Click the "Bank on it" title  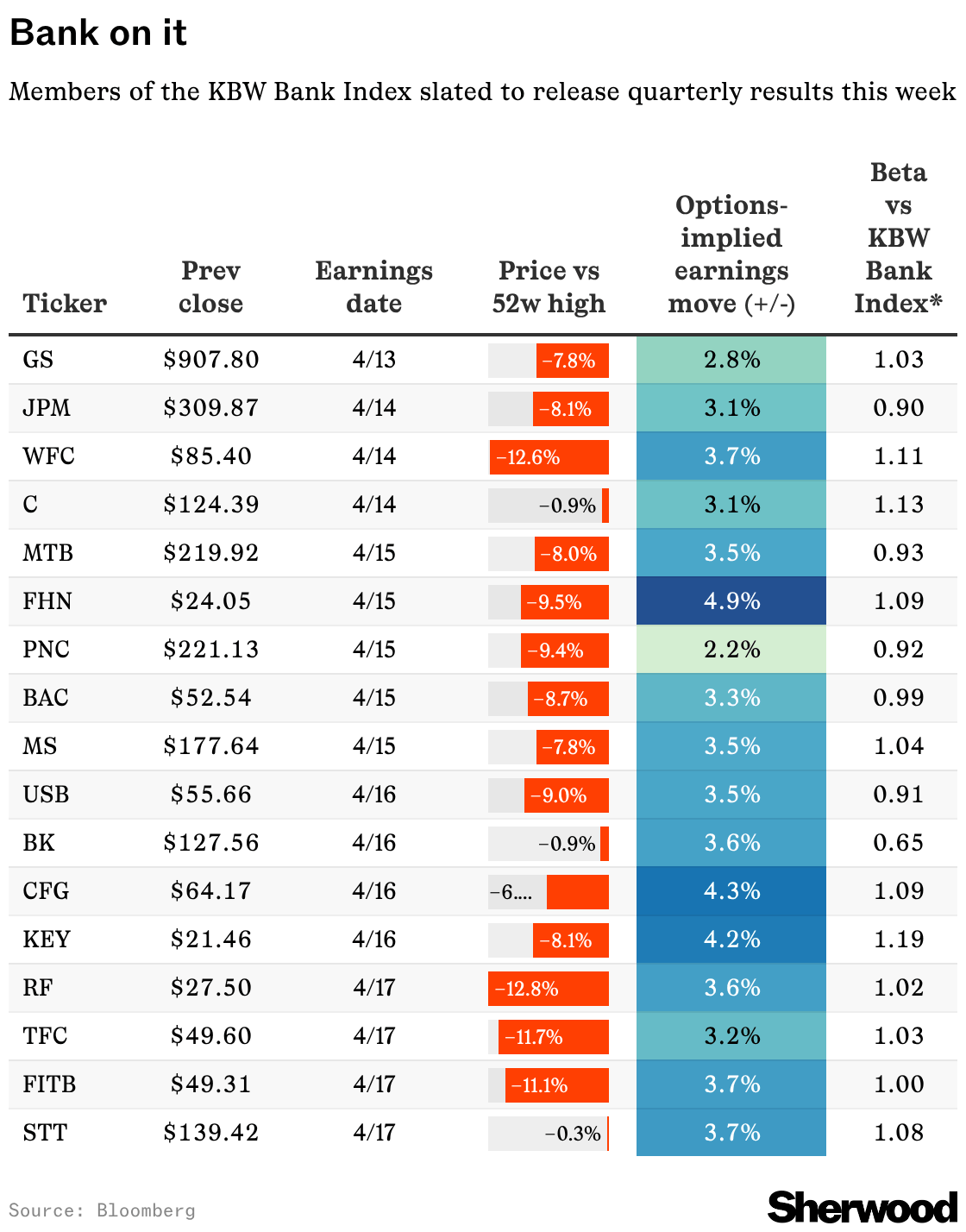coord(98,34)
